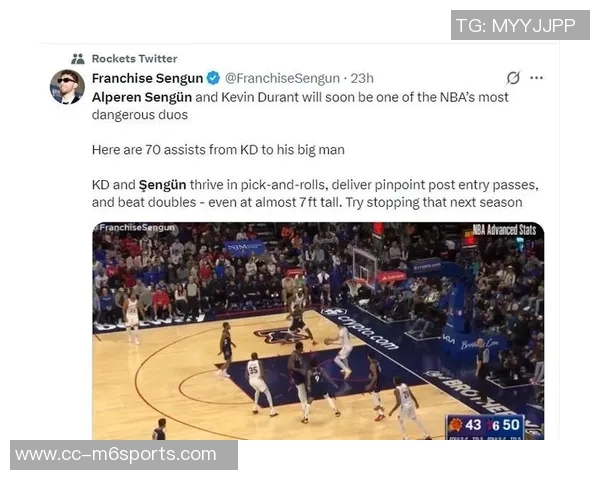The height and width of the screenshot is (480, 600).
Task: Click bold Alperen Sengün at tweet start
Action: pyautogui.click(x=142, y=97)
